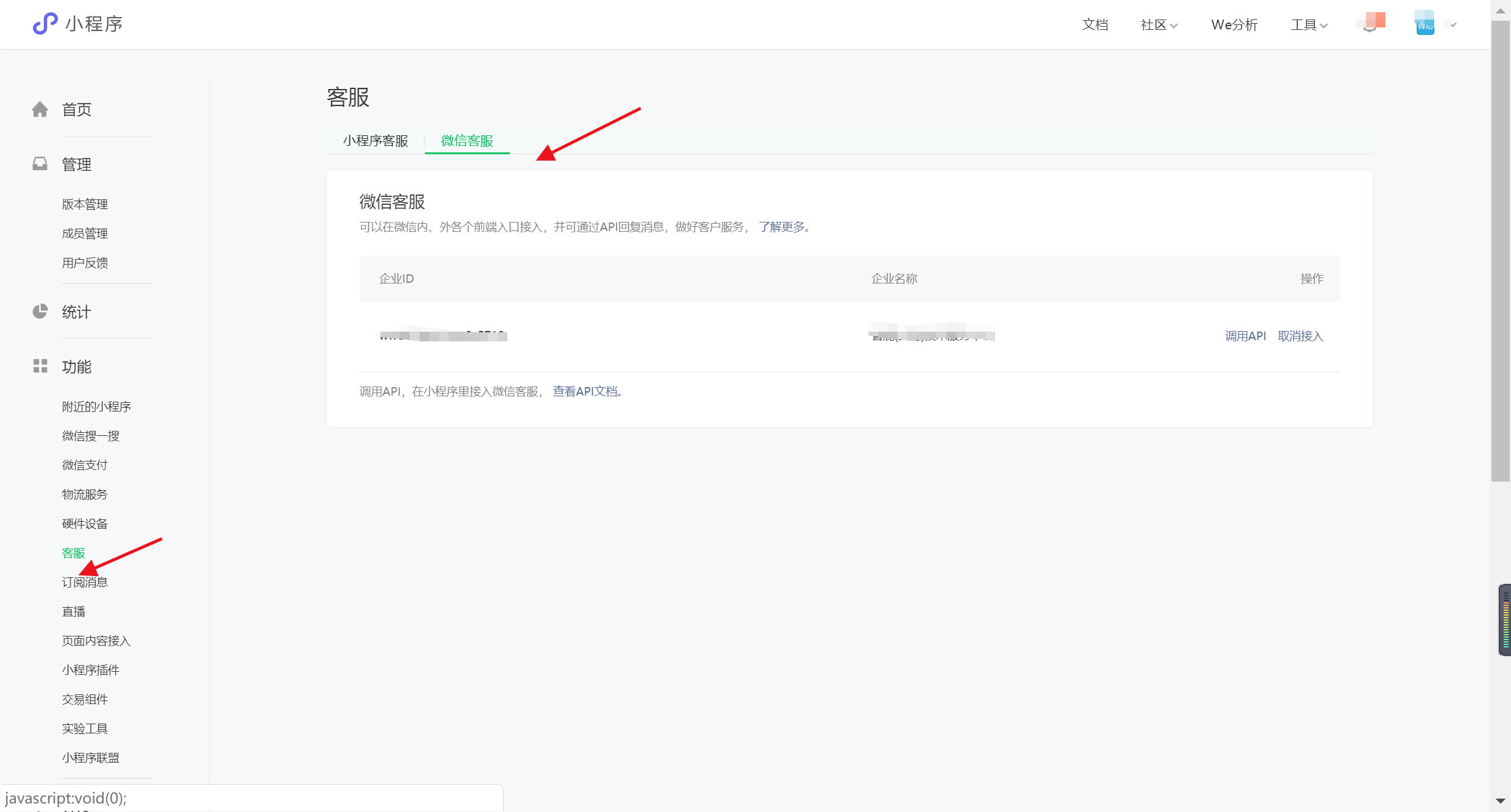This screenshot has height=812, width=1511.
Task: Expand the 社区 dropdown menu
Action: pos(1159,25)
